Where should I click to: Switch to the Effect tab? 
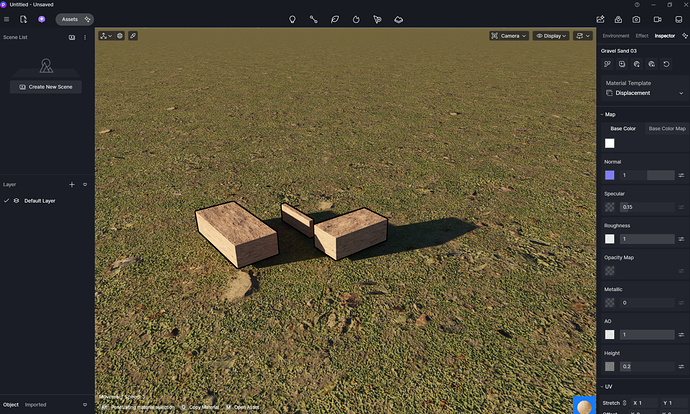(x=642, y=36)
